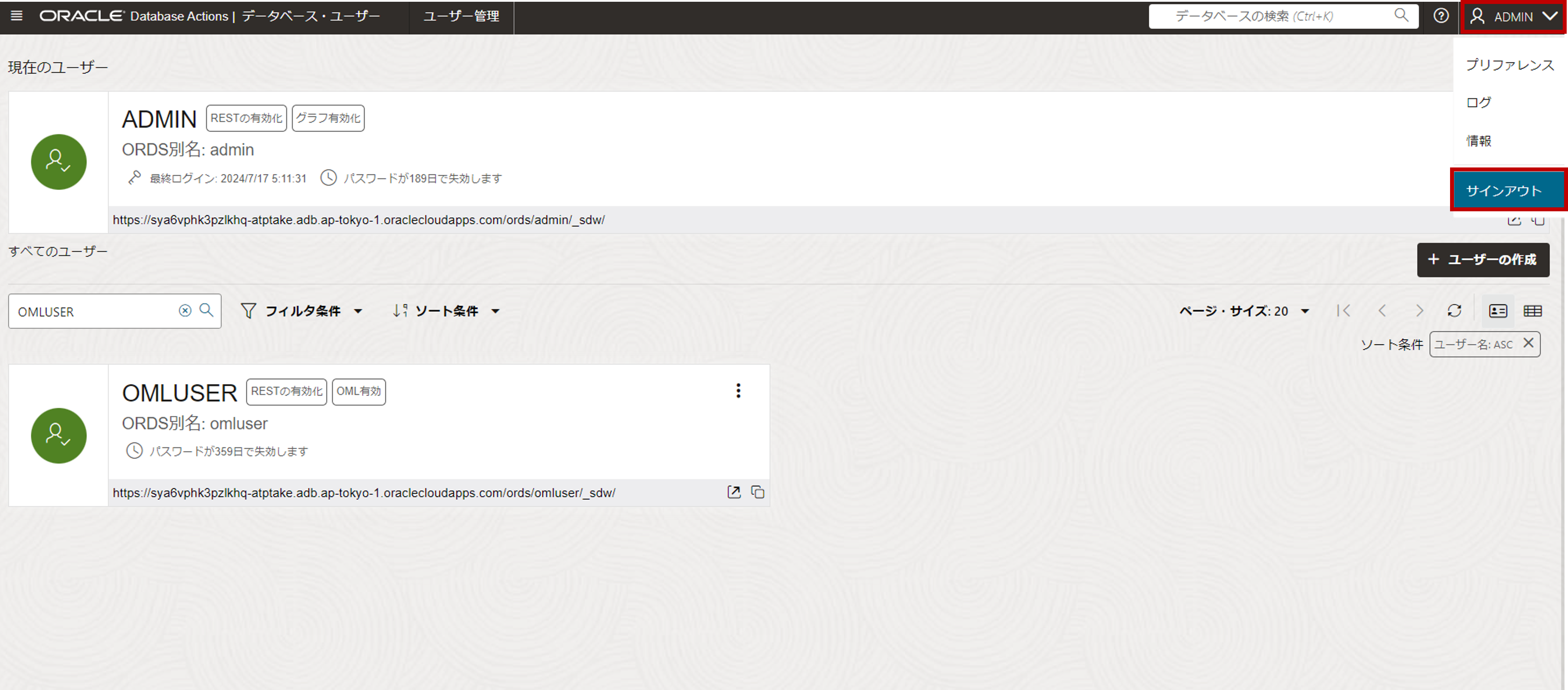This screenshot has height=690, width=1568.
Task: Switch to grid table view
Action: coord(1532,311)
